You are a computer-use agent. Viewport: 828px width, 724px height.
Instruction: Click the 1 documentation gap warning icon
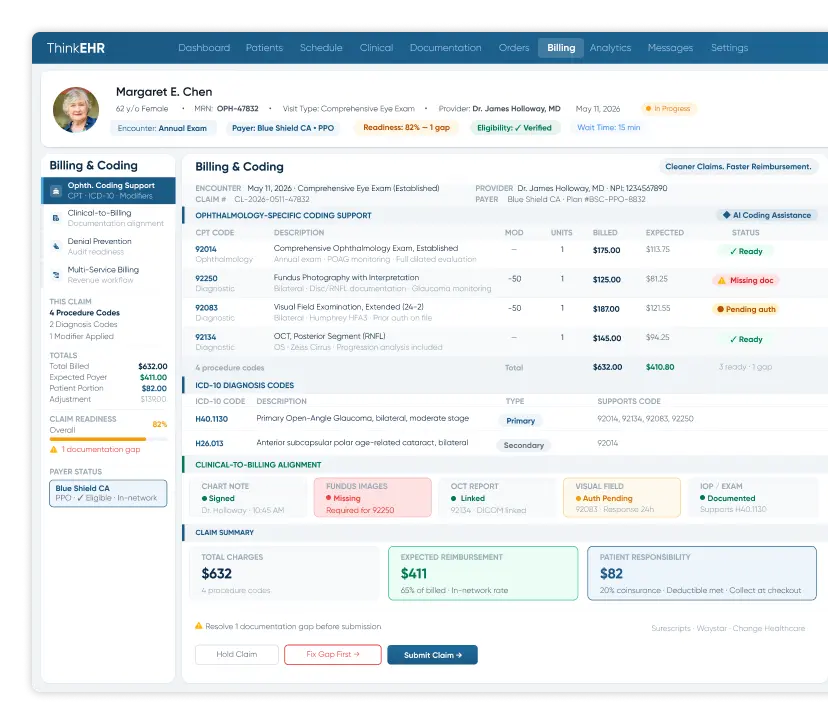click(53, 449)
